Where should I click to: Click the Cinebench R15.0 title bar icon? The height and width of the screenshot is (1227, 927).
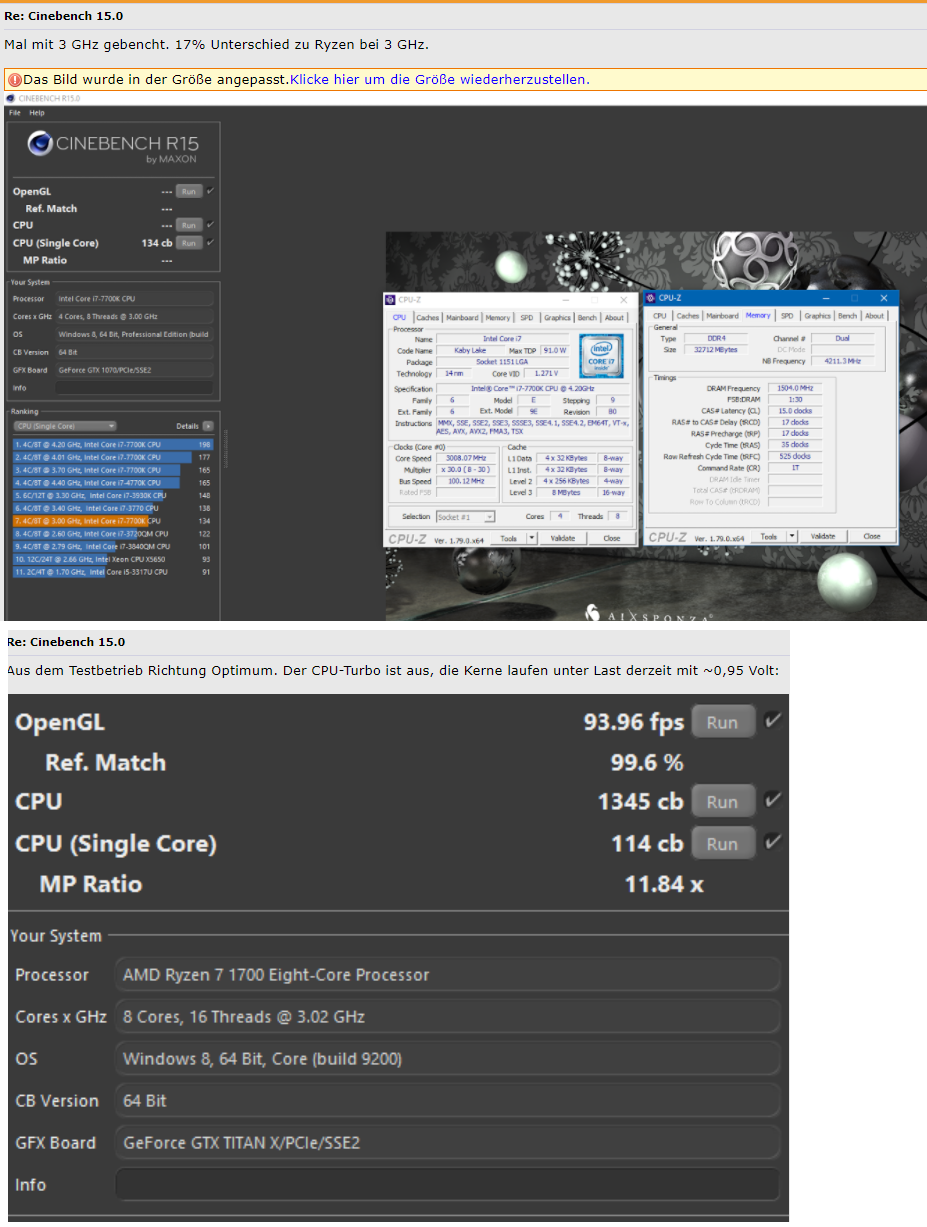(x=12, y=99)
